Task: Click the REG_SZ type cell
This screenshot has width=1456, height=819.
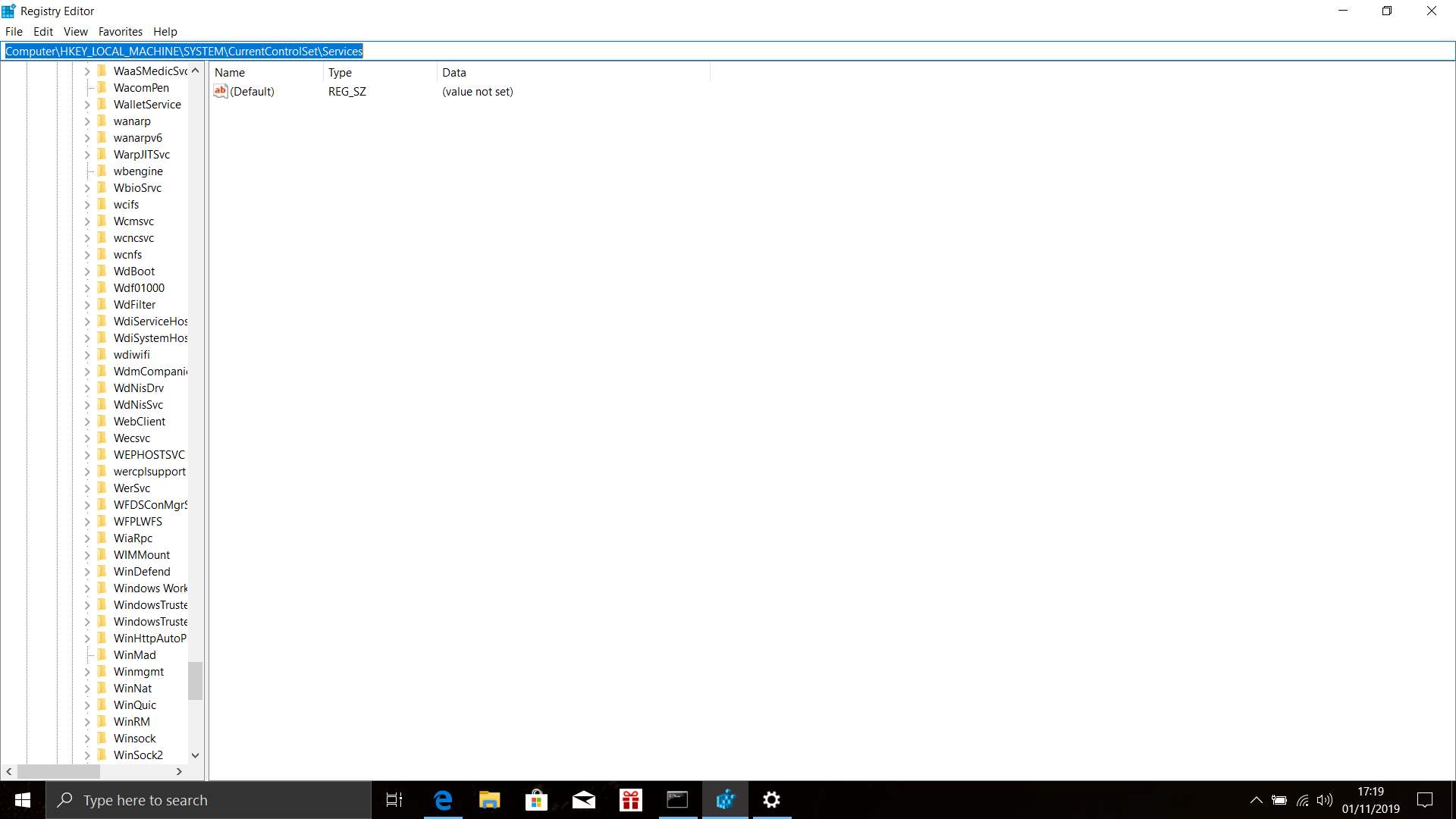Action: tap(347, 92)
